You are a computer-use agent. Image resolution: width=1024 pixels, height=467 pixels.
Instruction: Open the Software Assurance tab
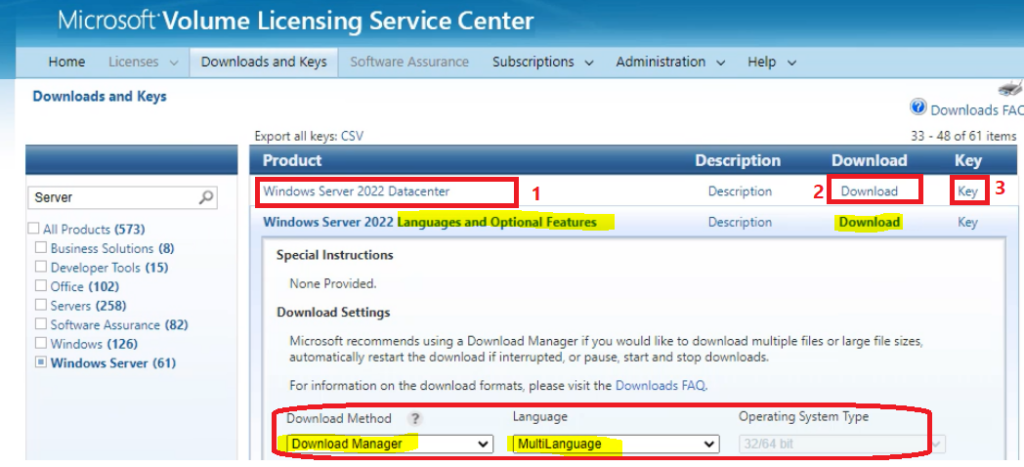point(409,62)
